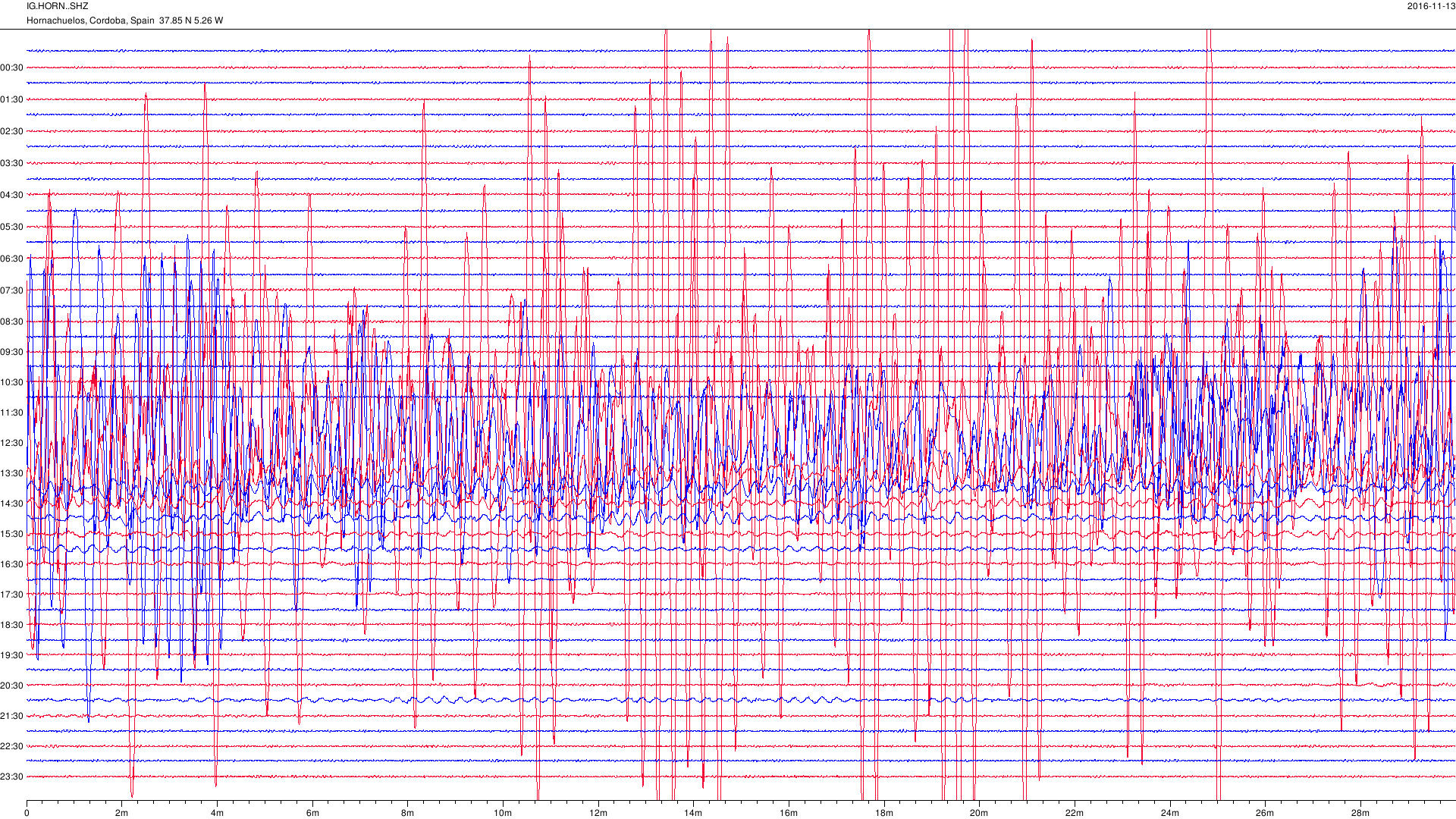Select the 01:30 time row label
1456x819 pixels.
point(12,99)
